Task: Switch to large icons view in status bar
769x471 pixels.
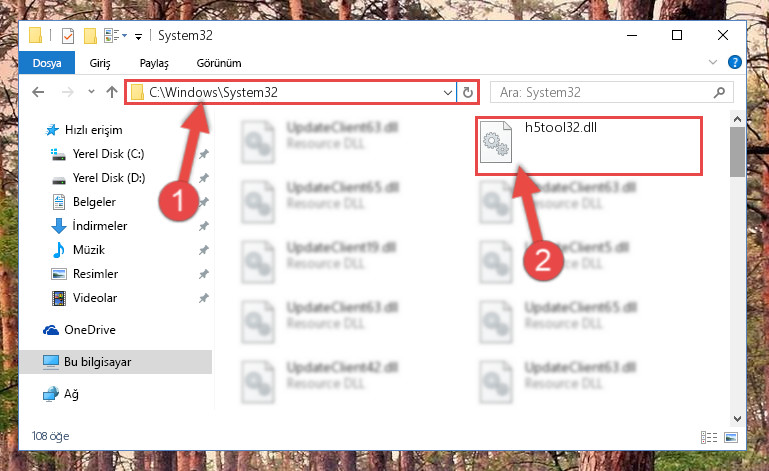Action: tap(731, 437)
